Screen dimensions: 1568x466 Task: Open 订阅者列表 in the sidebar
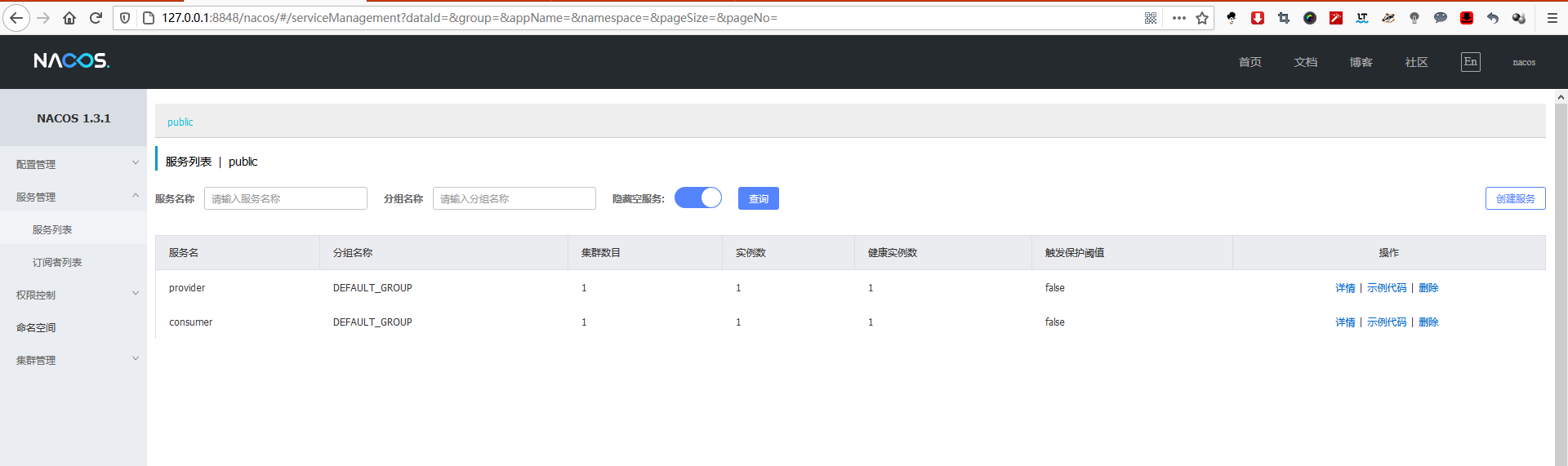(x=57, y=262)
